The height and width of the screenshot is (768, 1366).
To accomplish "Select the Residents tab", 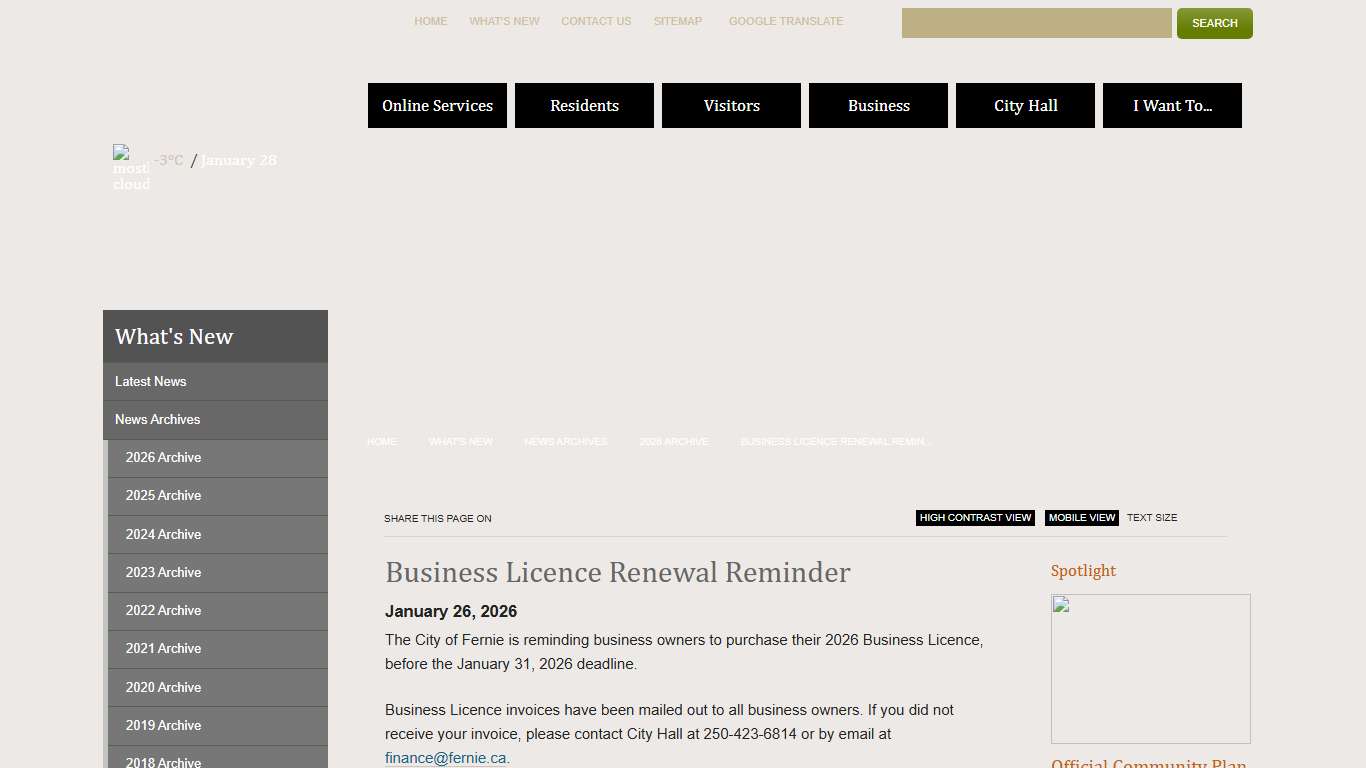I will (584, 105).
